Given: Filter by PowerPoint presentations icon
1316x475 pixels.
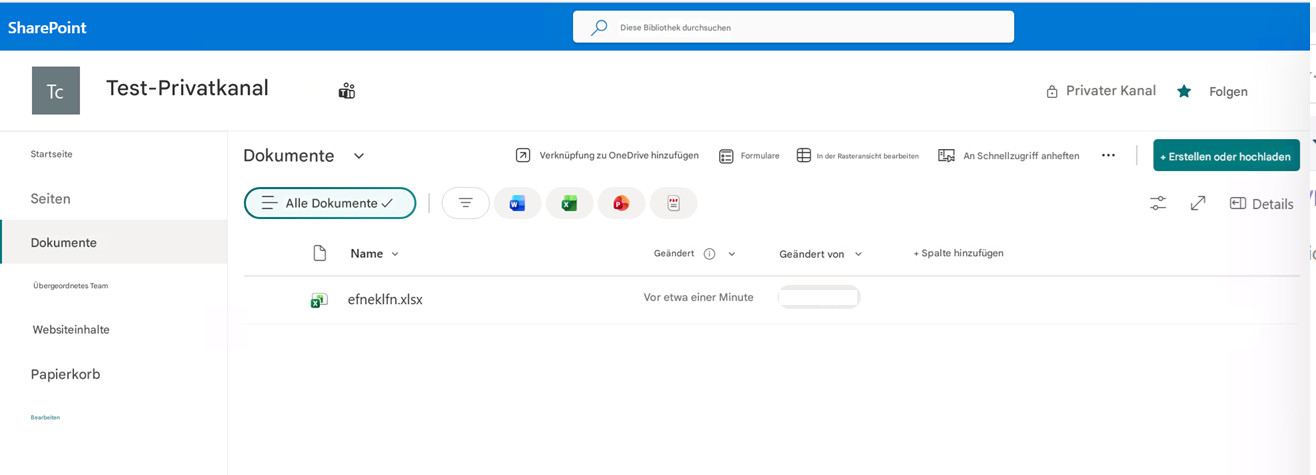Looking at the screenshot, I should click(621, 204).
